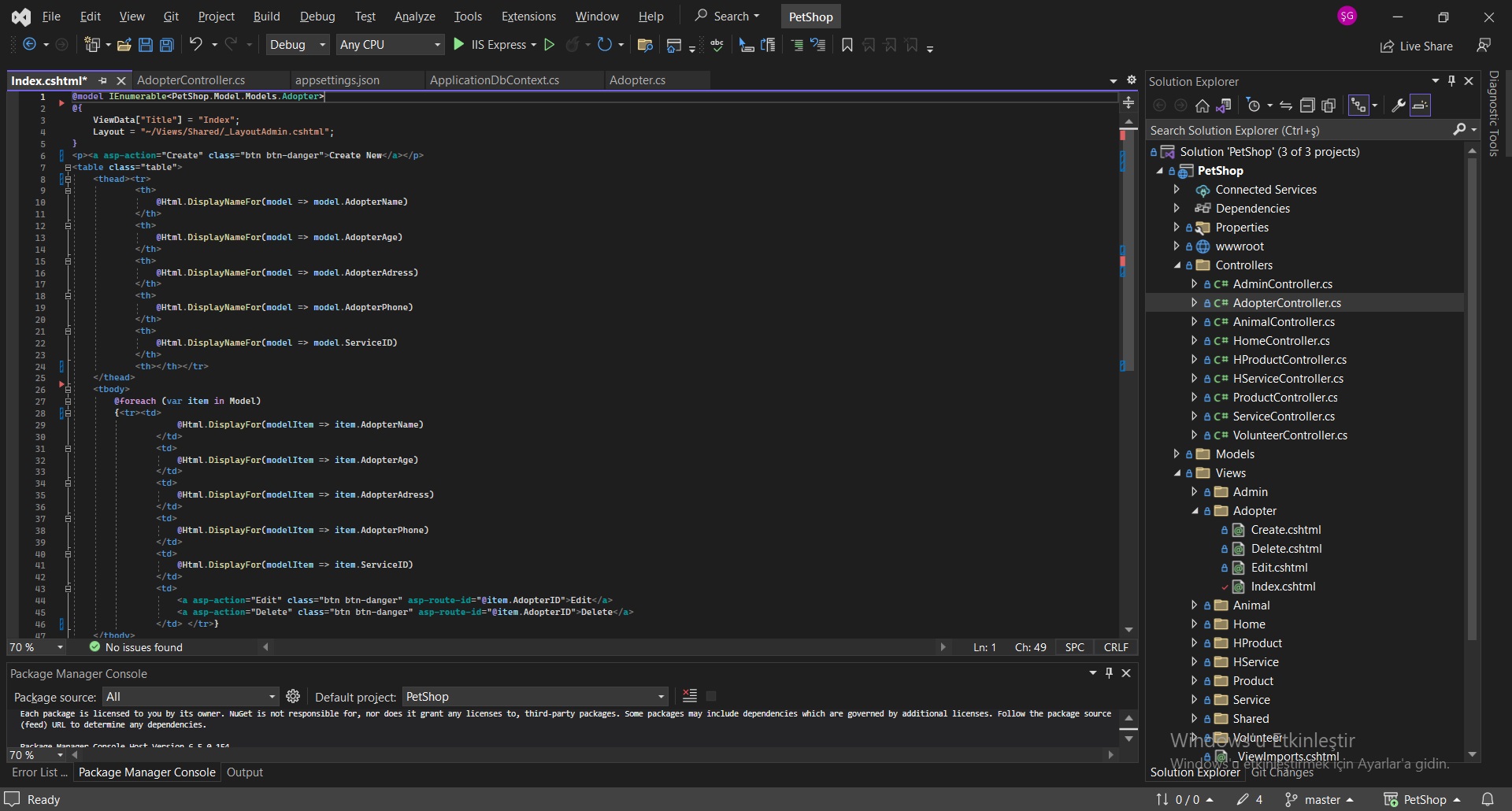Click the Send Feedback icon
This screenshot has width=1512, height=811.
(1484, 46)
